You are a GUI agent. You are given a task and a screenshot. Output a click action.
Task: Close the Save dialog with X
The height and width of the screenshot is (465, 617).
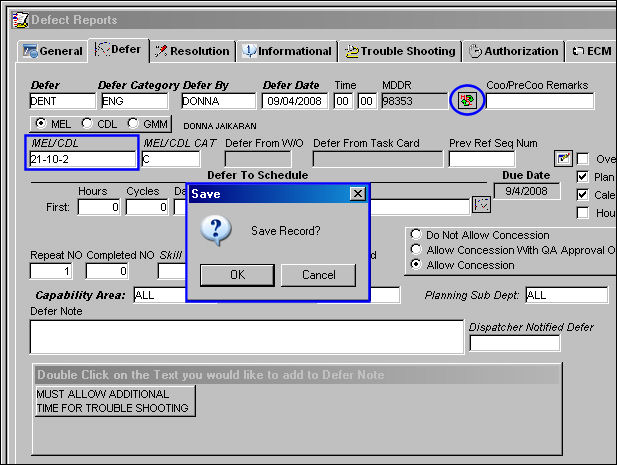(x=358, y=194)
